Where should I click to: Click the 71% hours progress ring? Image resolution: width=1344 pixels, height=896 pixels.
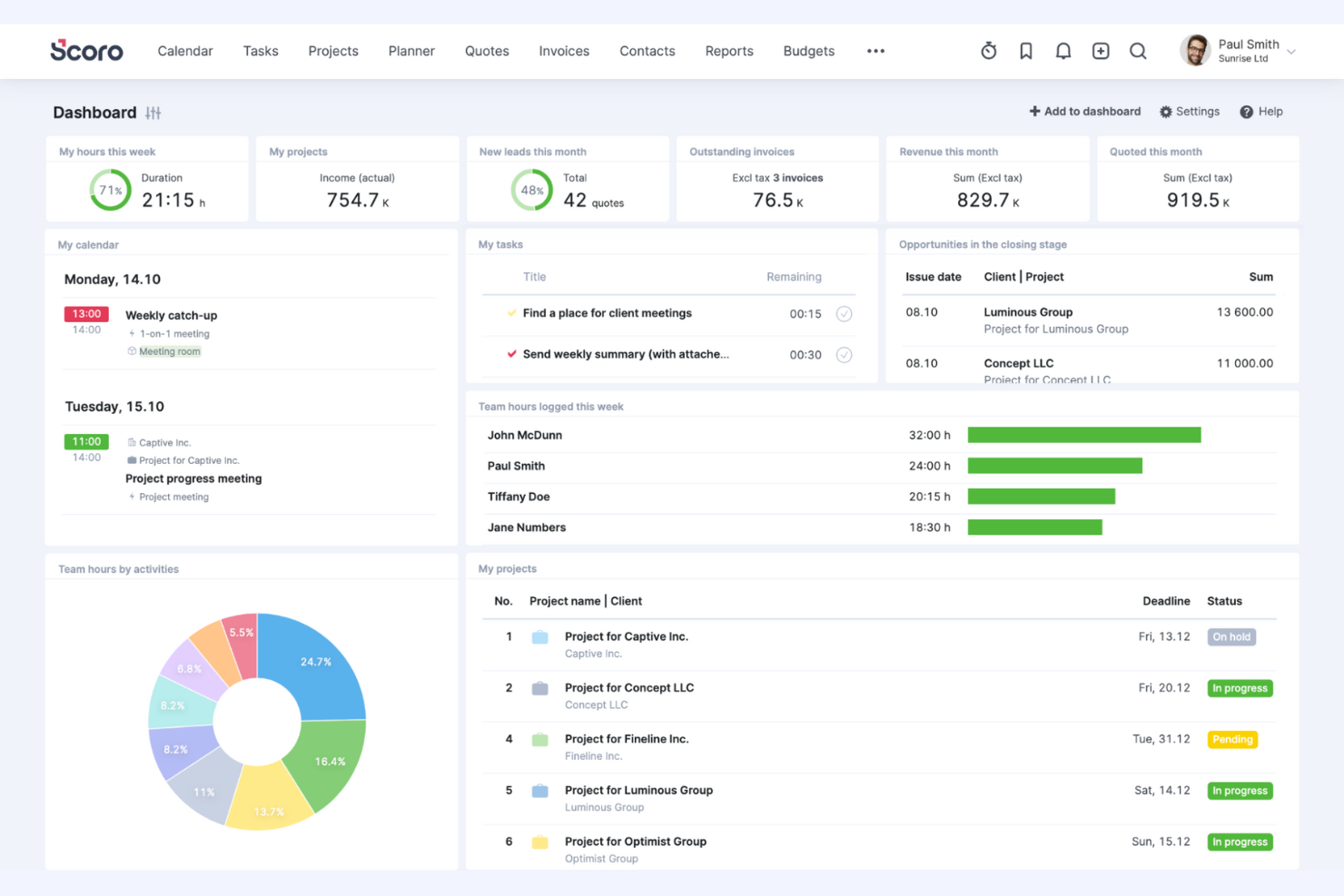111,191
